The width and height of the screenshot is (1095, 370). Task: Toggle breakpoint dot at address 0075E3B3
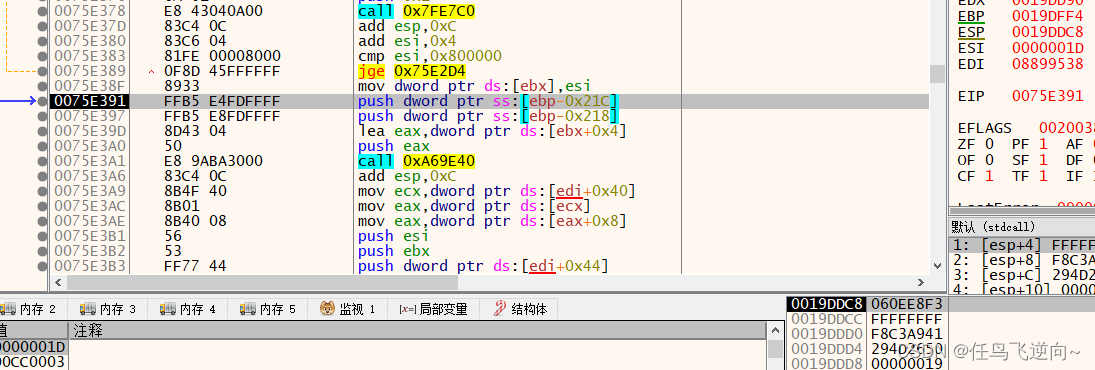[x=44, y=266]
